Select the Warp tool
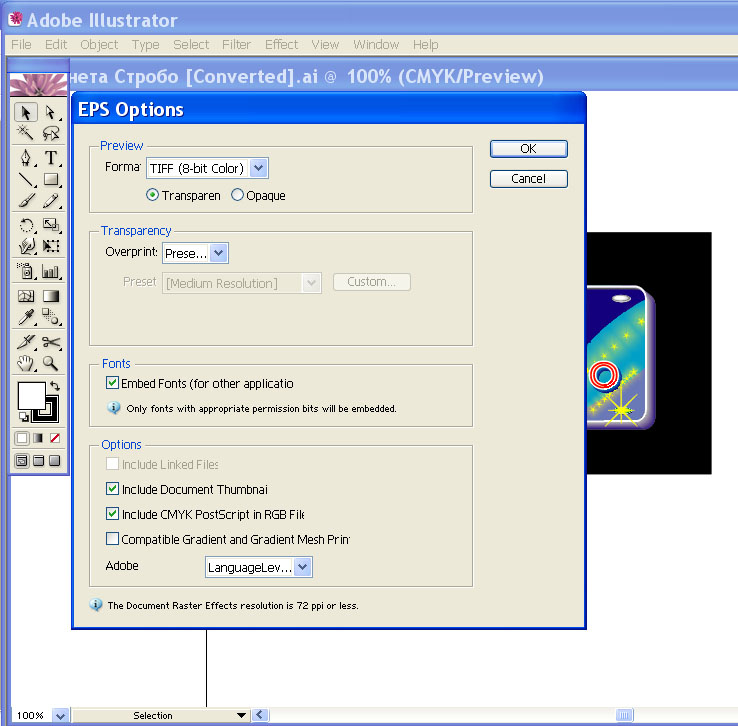 point(25,246)
